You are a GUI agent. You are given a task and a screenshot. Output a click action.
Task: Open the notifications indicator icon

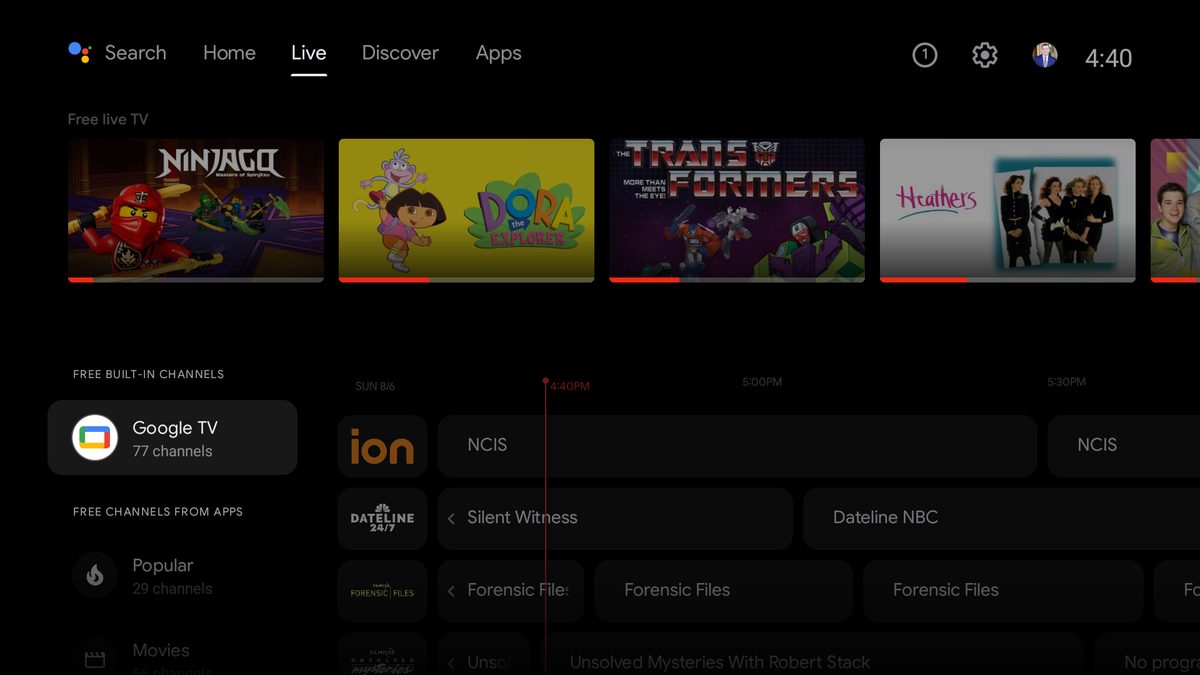[925, 55]
